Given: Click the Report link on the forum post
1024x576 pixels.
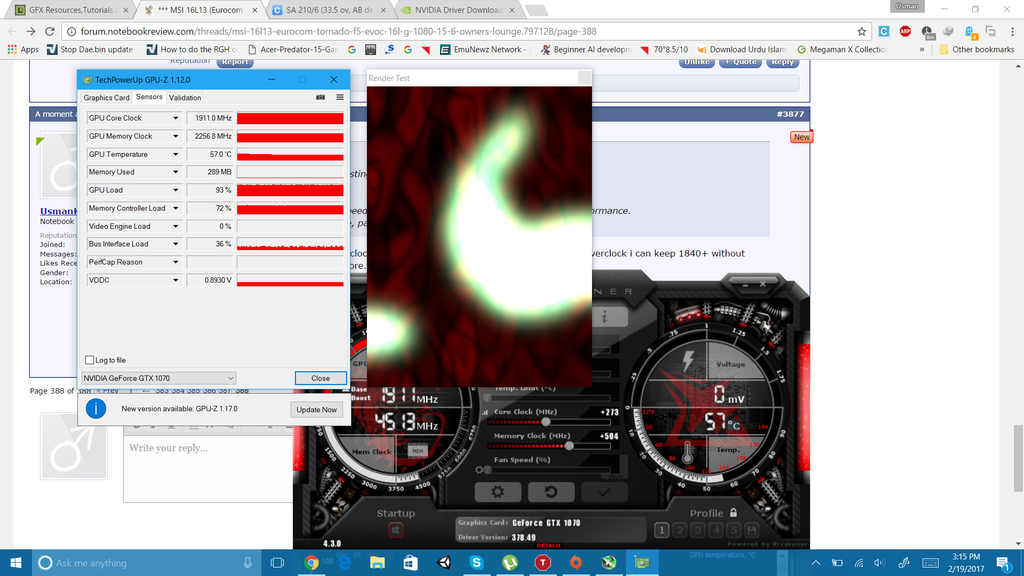Looking at the screenshot, I should coord(234,62).
